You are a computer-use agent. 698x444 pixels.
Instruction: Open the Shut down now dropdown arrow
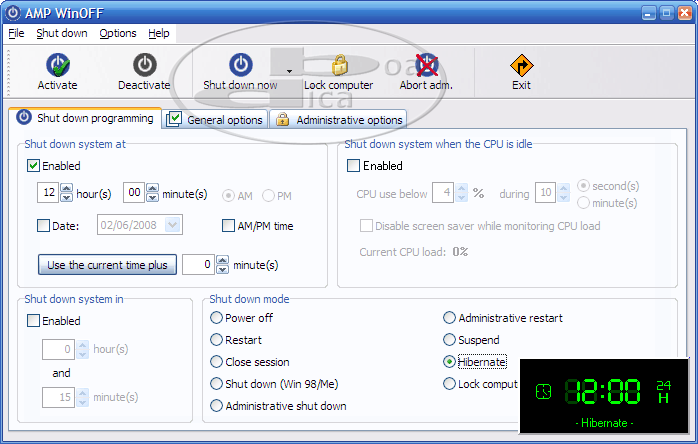coord(289,72)
